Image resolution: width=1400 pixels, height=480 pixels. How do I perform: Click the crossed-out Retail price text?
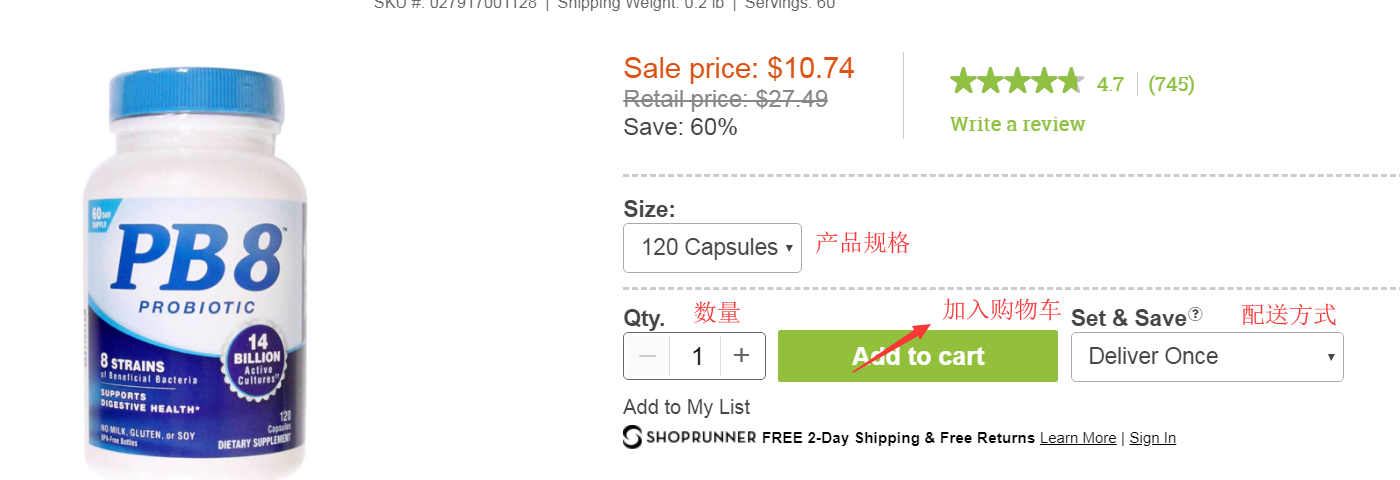(725, 99)
